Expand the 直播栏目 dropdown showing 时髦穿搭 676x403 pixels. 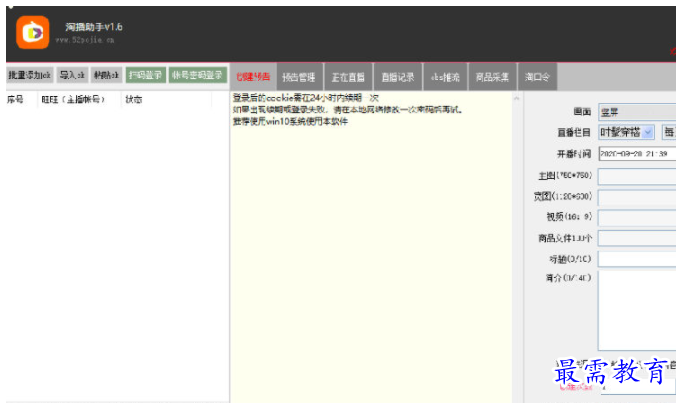tap(626, 132)
